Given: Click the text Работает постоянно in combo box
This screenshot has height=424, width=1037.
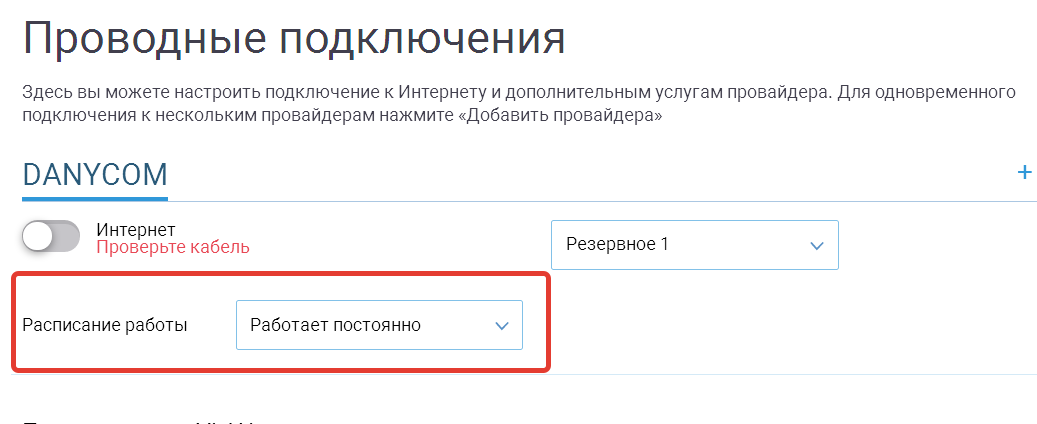Looking at the screenshot, I should [x=335, y=325].
